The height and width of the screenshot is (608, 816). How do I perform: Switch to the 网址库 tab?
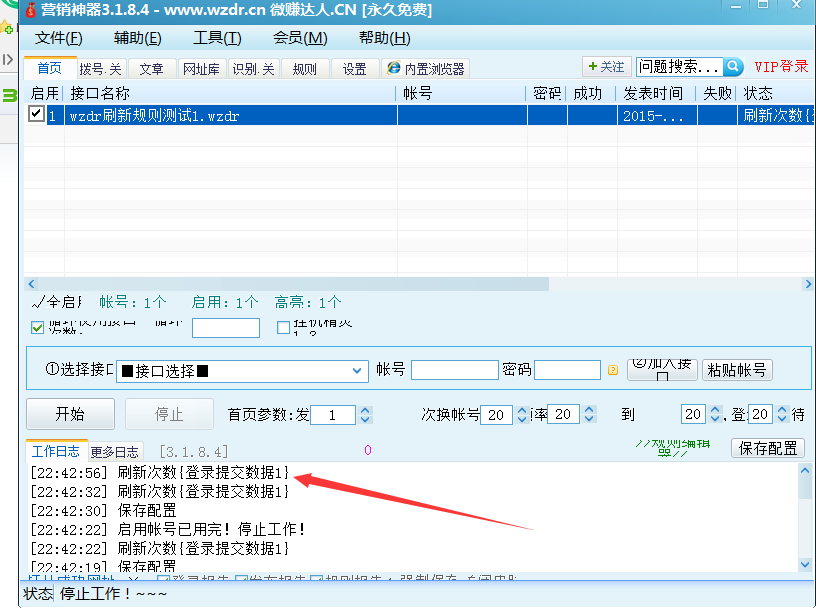[201, 69]
